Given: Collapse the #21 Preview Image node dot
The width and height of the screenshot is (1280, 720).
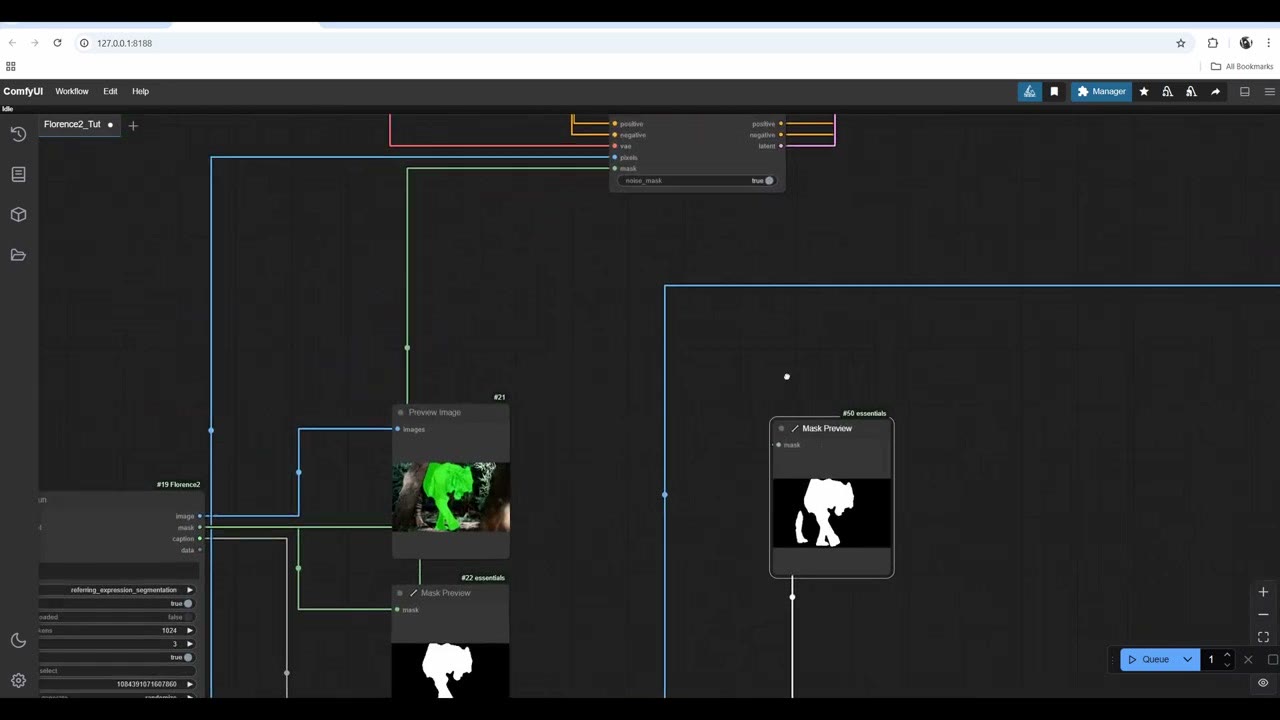Looking at the screenshot, I should (401, 412).
